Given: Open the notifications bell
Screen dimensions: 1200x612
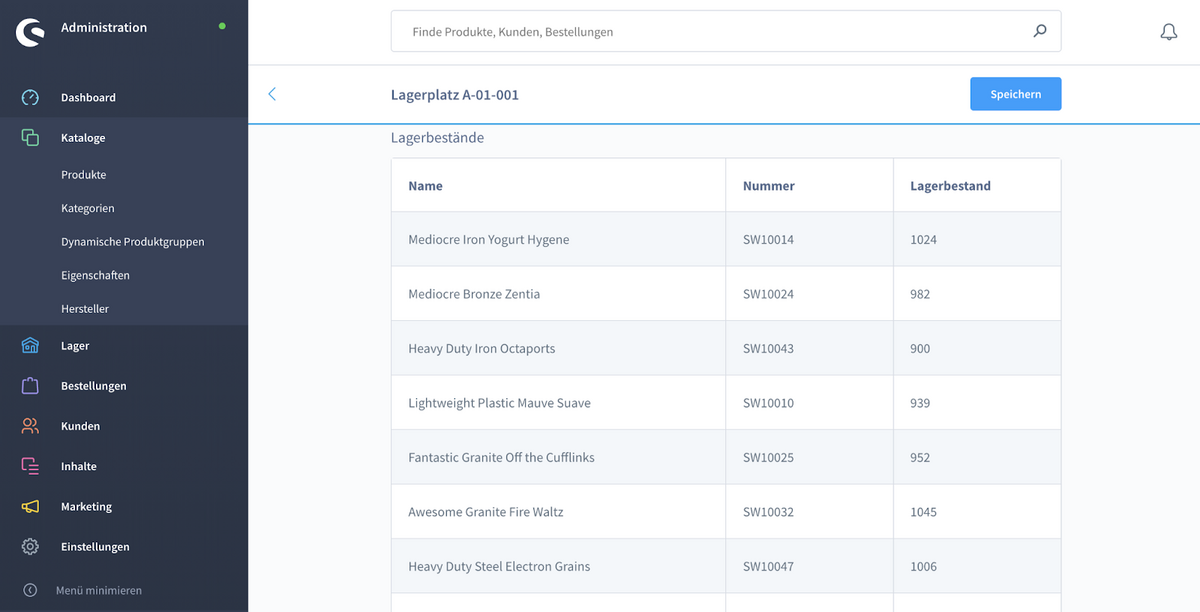Looking at the screenshot, I should 1168,32.
